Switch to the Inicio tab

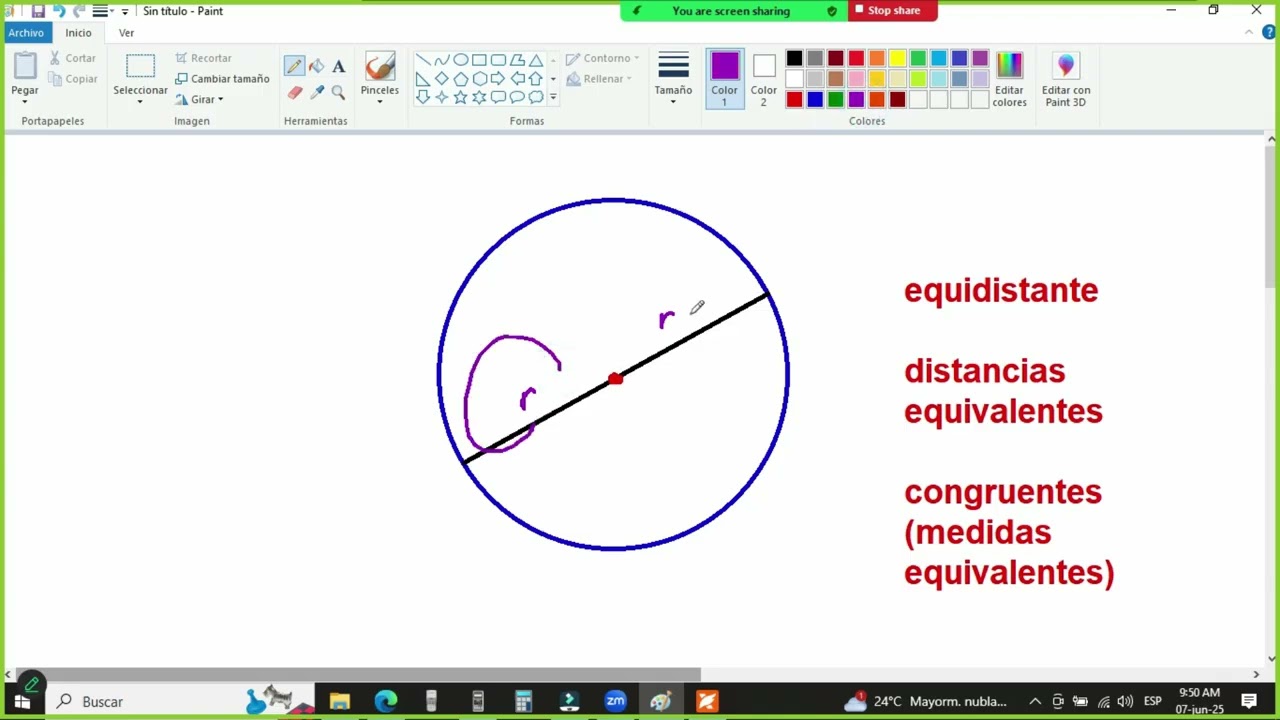(78, 32)
